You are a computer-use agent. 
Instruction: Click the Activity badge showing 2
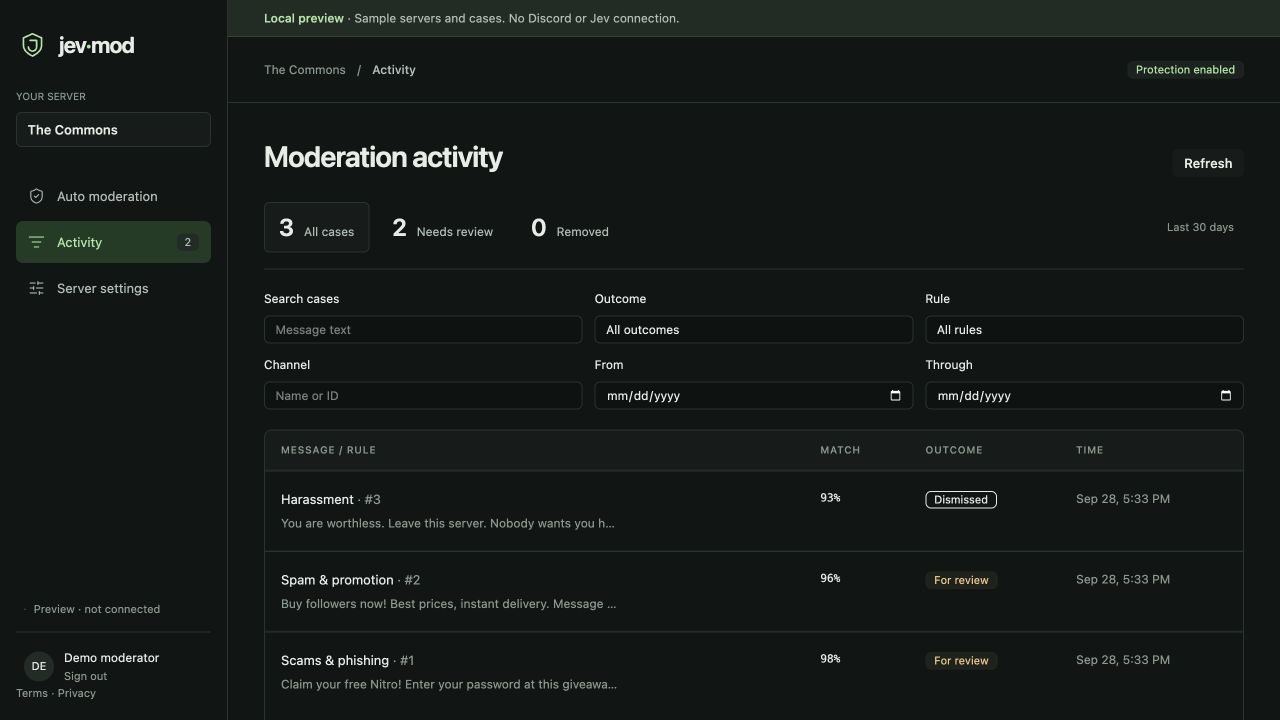click(x=187, y=242)
